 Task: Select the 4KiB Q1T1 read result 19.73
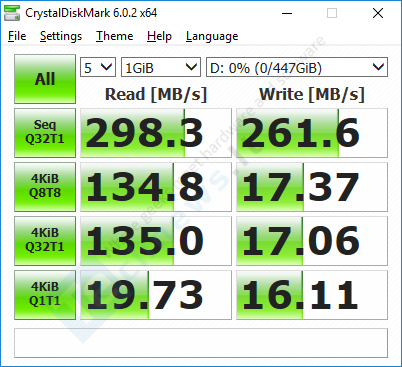pyautogui.click(x=156, y=295)
